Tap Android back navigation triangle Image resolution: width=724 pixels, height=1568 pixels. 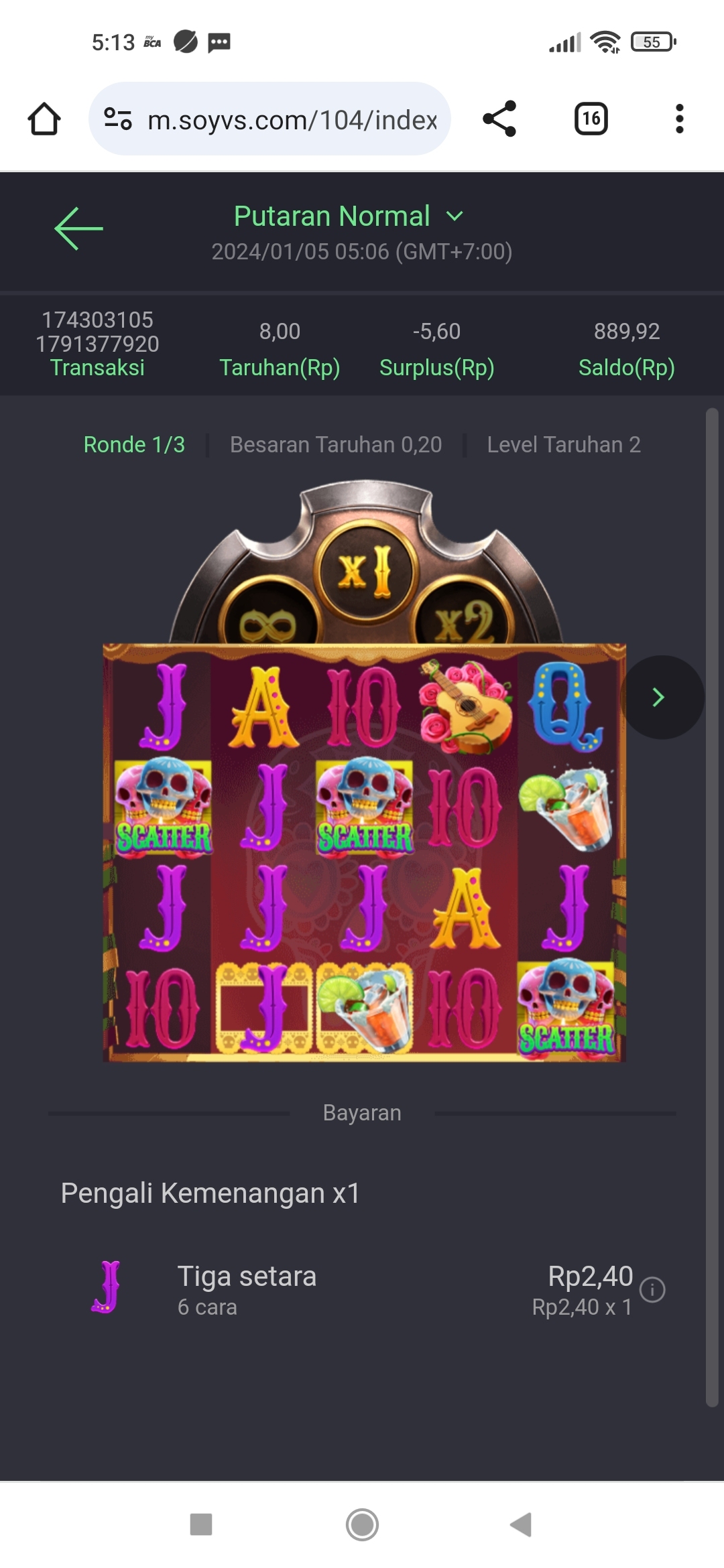coord(521,1524)
